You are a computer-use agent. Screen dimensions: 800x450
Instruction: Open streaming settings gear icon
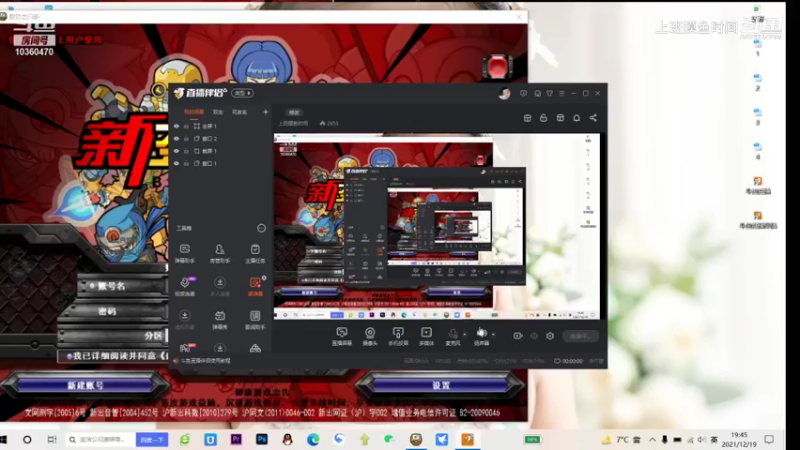point(550,336)
